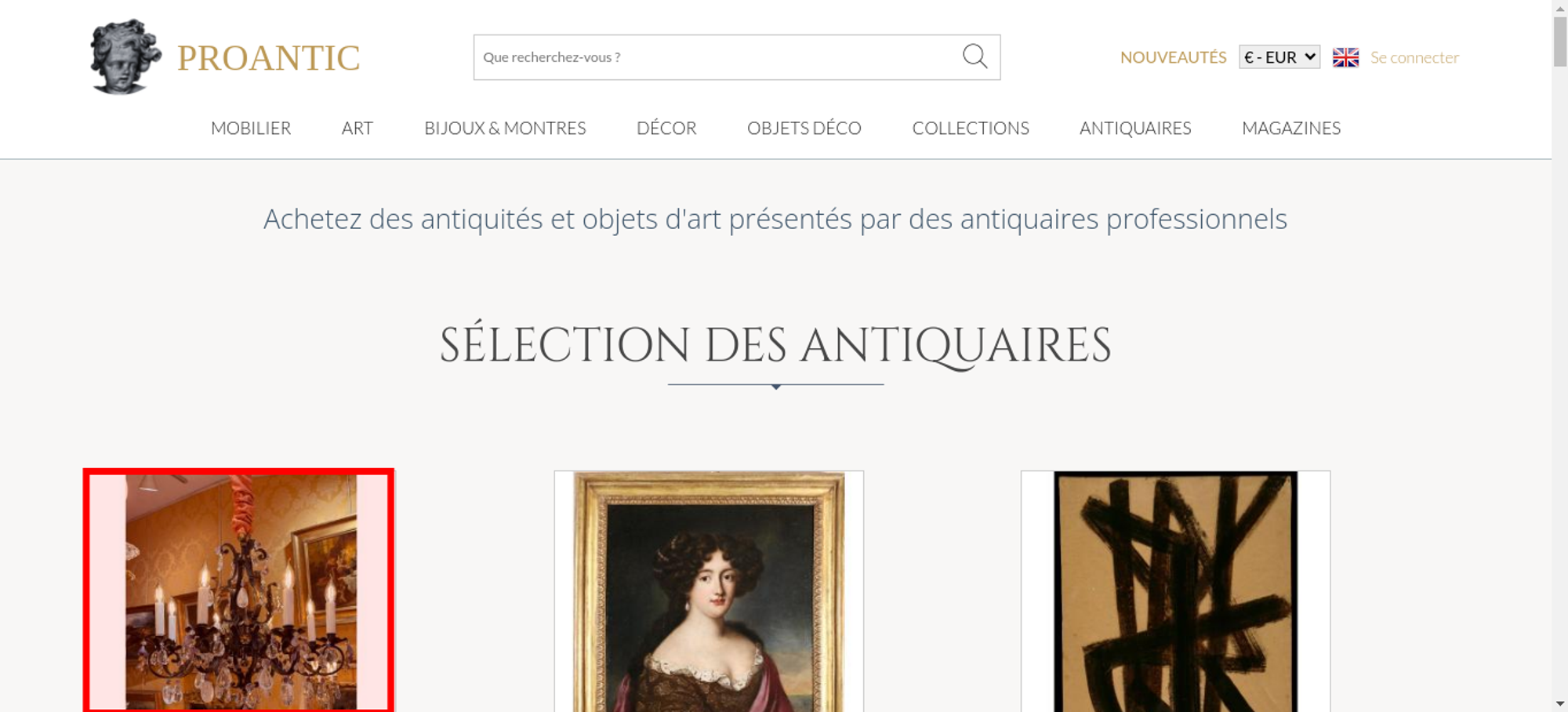
Task: Click the Proantic cherub head logo
Action: [x=125, y=56]
